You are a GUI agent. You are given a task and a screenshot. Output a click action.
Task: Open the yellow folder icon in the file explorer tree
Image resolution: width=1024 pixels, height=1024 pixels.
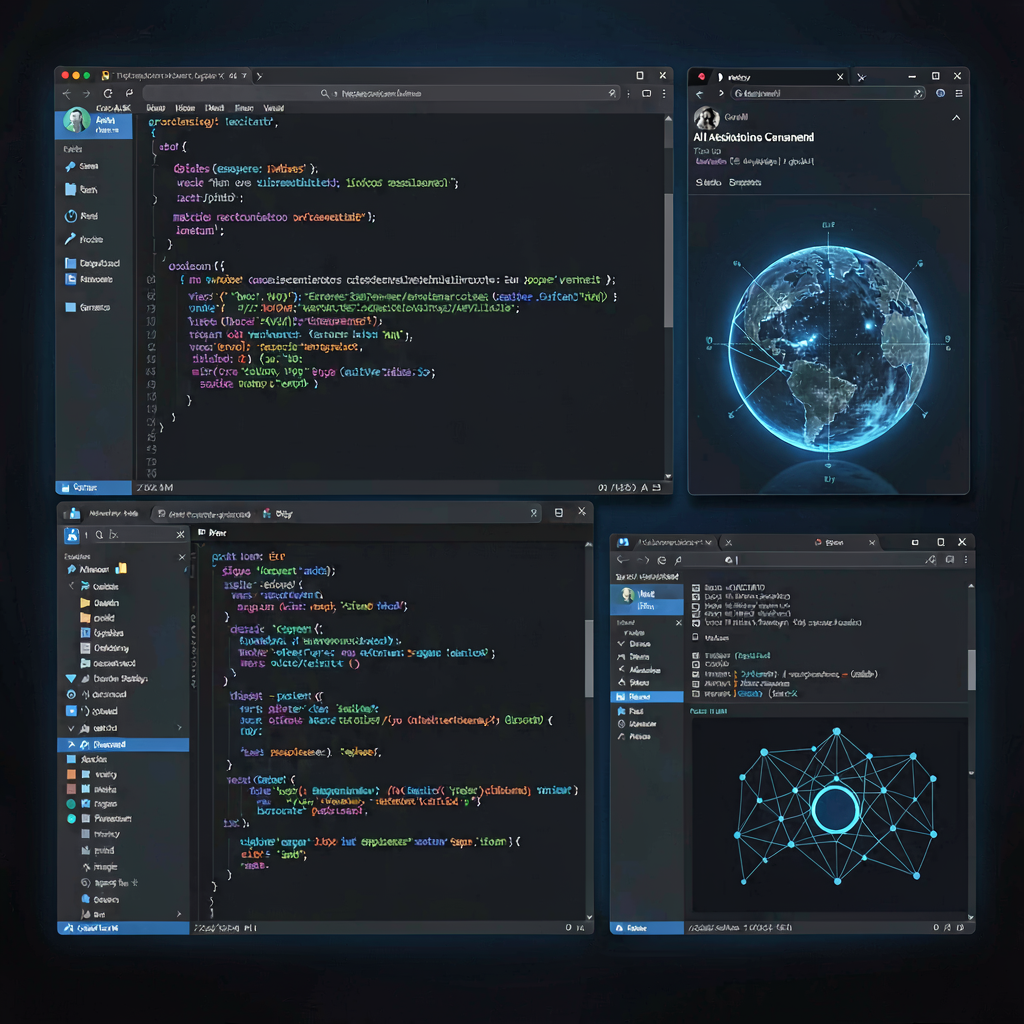[84, 603]
